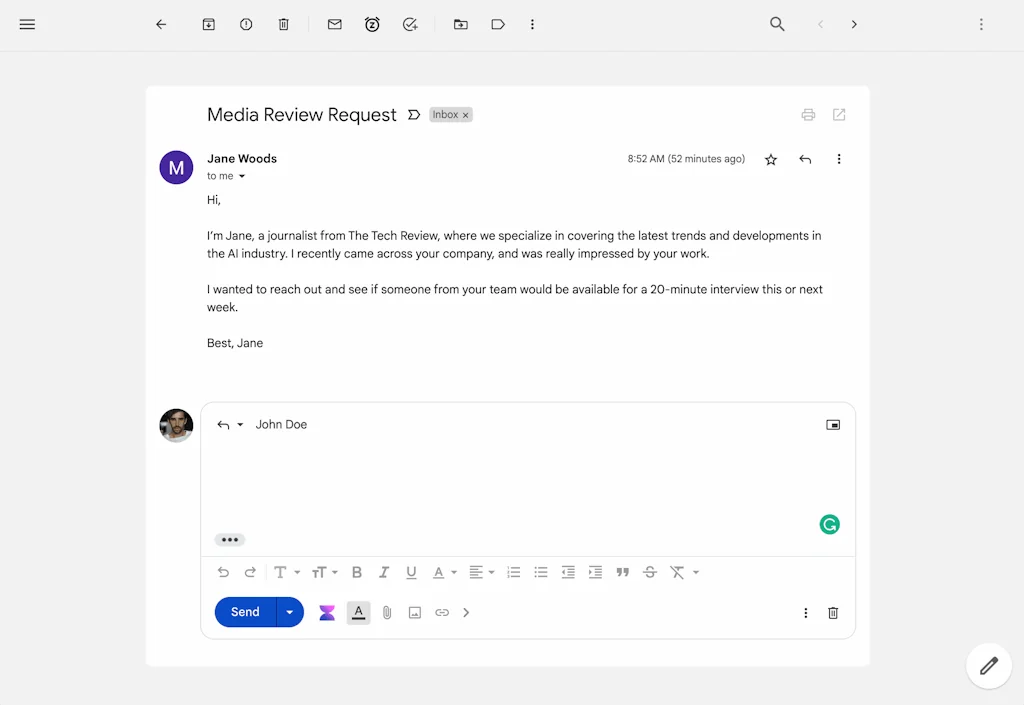The width and height of the screenshot is (1024, 705).
Task: Mark the email as unread
Action: point(335,24)
